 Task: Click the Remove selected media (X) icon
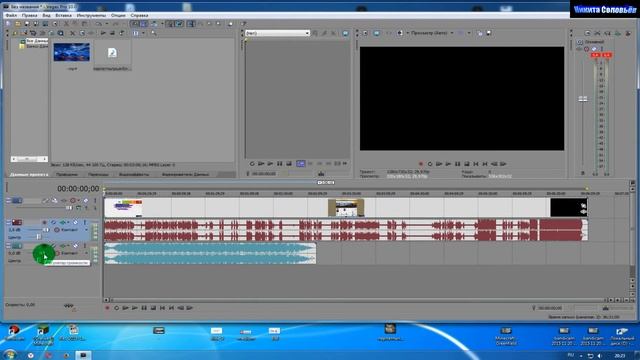point(72,33)
